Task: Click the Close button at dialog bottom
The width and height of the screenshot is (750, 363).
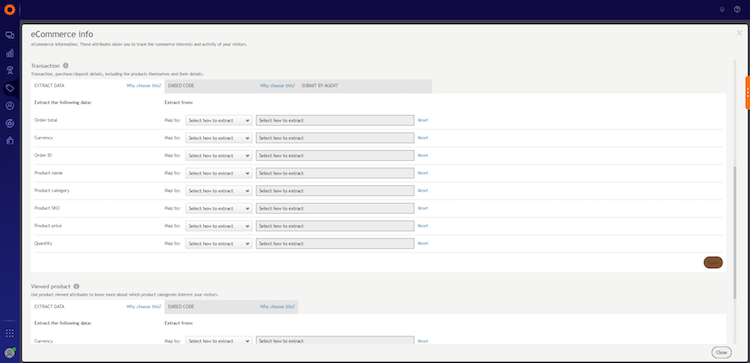Action: click(721, 352)
